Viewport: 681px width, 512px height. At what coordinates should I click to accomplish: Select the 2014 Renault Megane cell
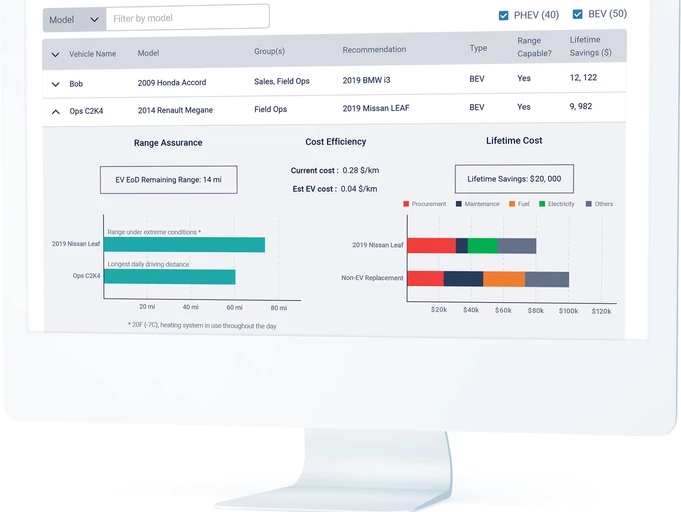[x=175, y=110]
